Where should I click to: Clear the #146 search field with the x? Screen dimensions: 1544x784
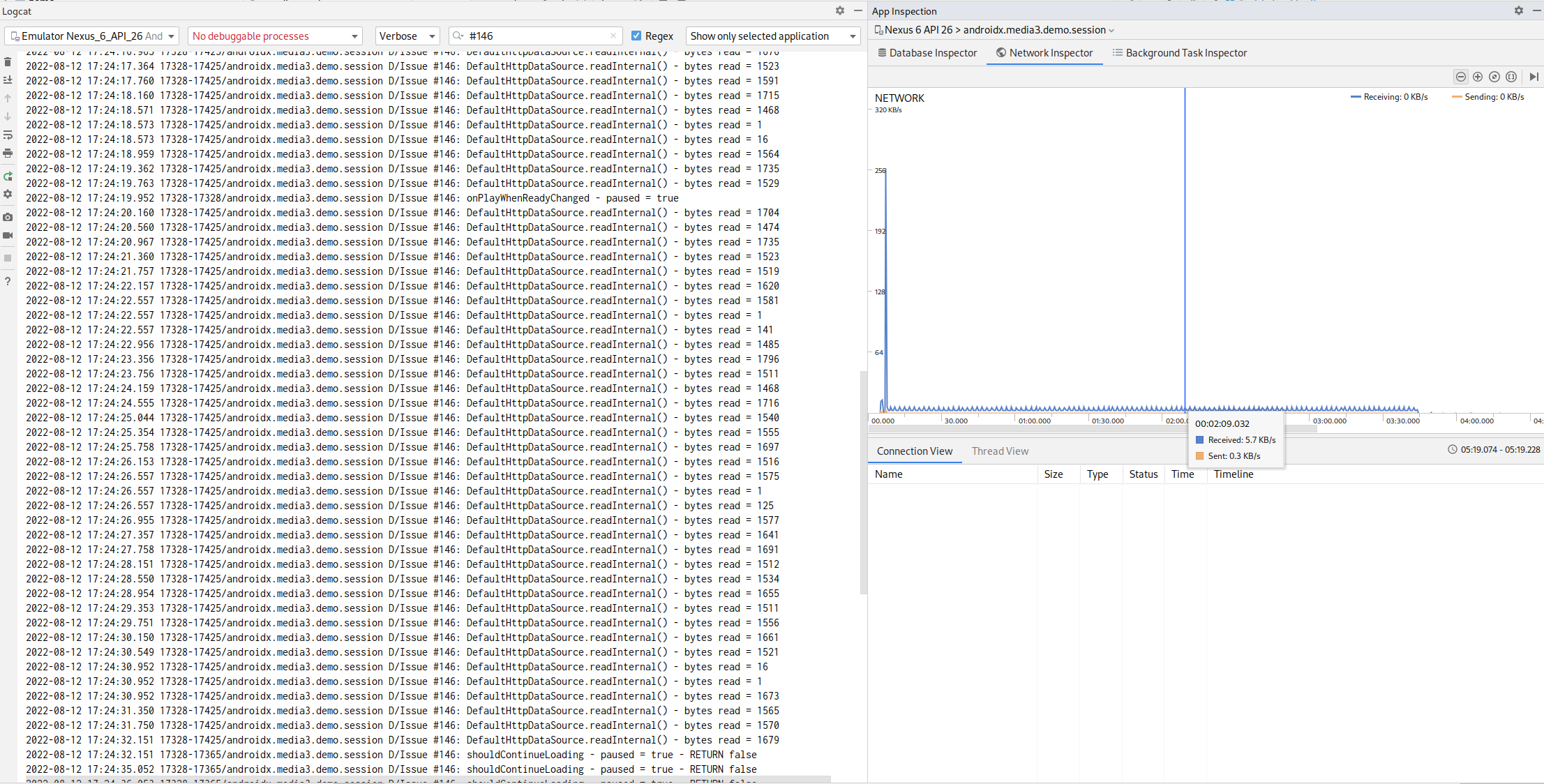pyautogui.click(x=613, y=36)
